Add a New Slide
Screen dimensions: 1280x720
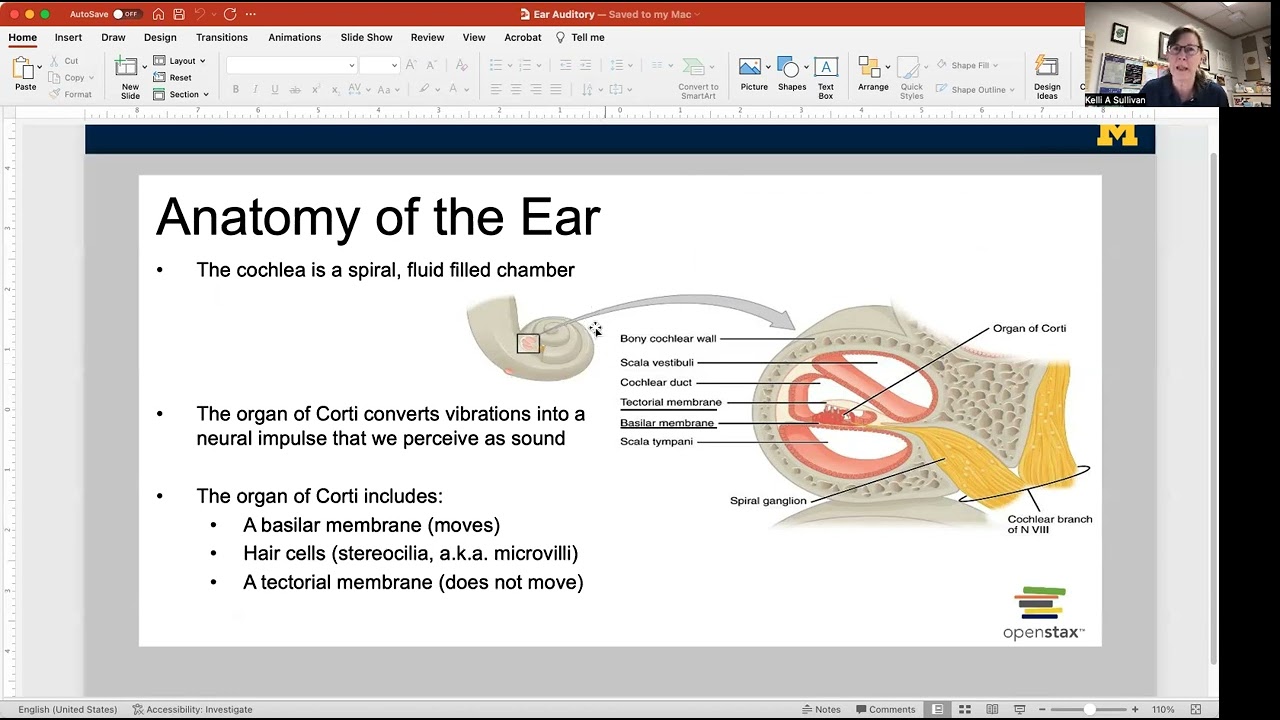coord(130,77)
